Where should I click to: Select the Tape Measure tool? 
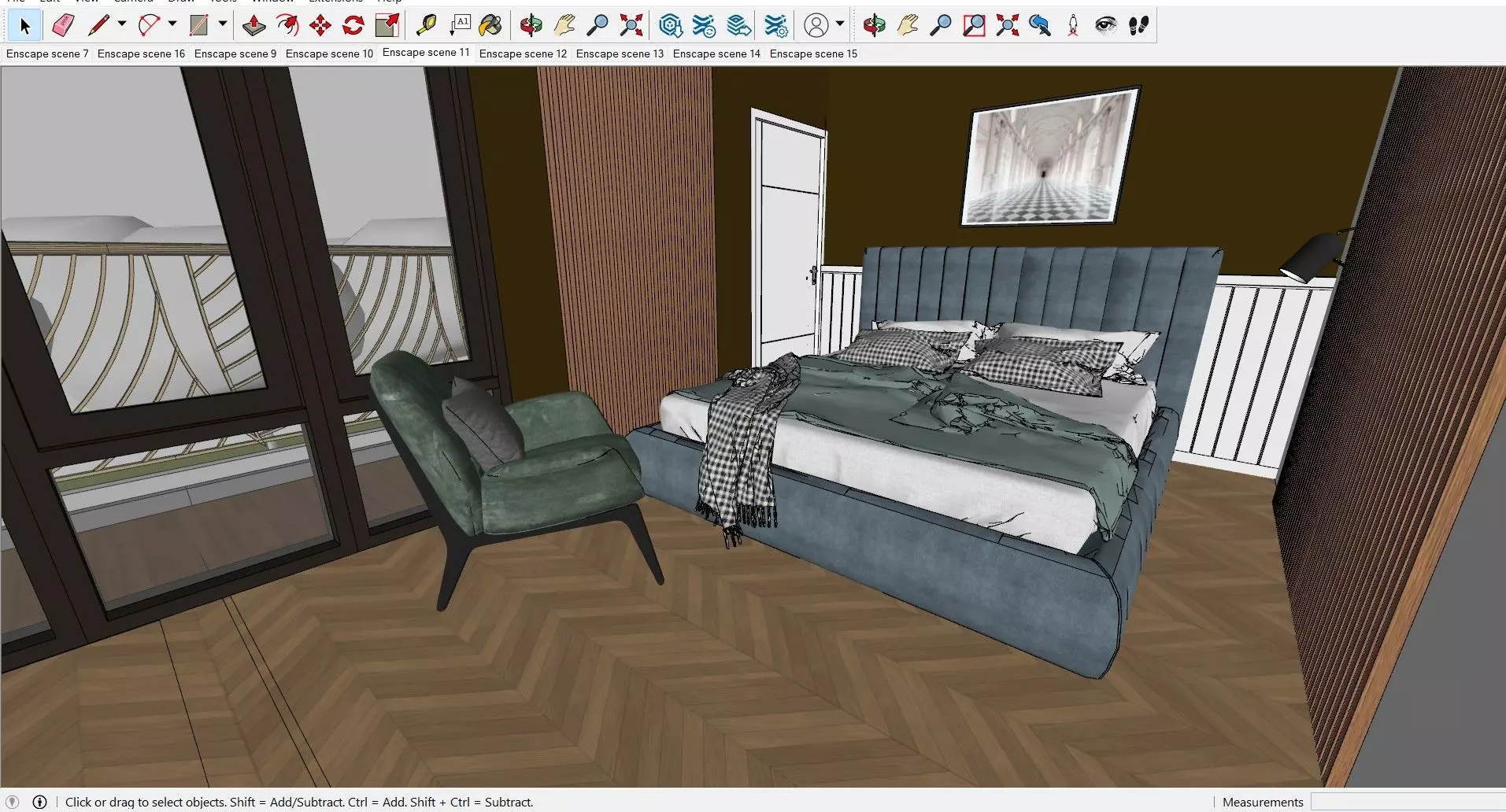[426, 26]
